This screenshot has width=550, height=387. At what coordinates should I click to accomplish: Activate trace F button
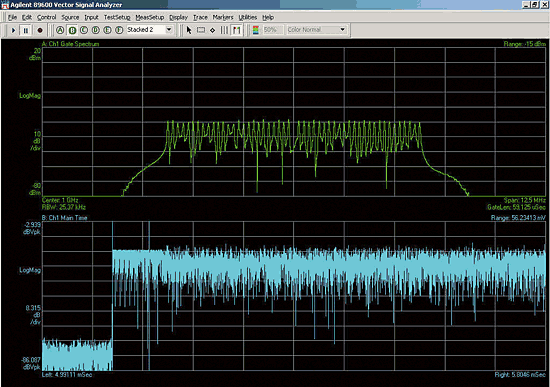119,30
